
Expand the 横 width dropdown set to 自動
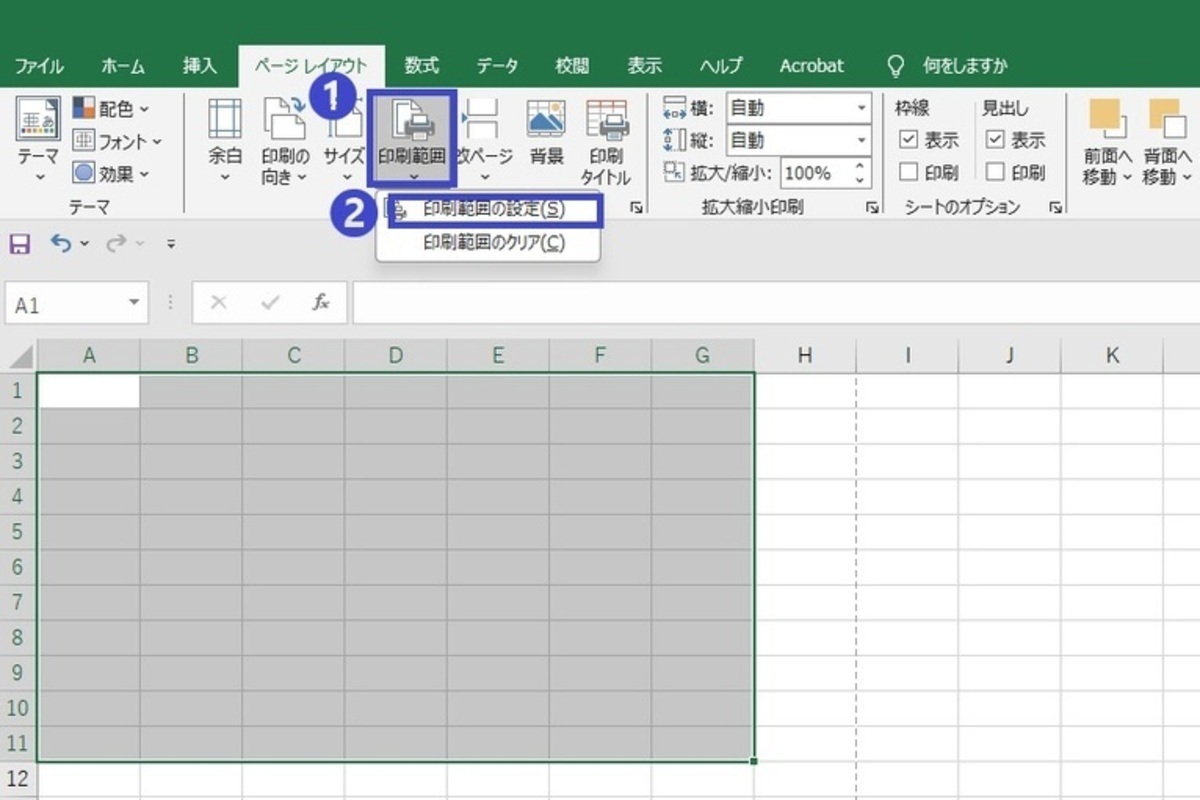861,108
